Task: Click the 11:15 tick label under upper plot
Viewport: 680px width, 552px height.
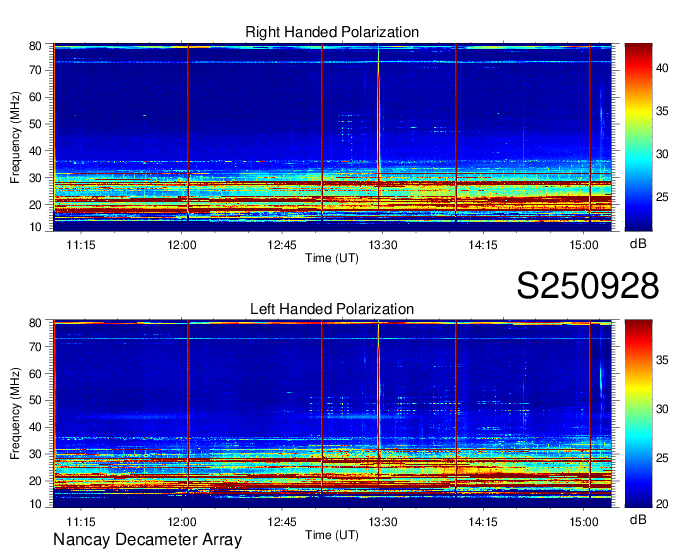Action: coord(81,244)
